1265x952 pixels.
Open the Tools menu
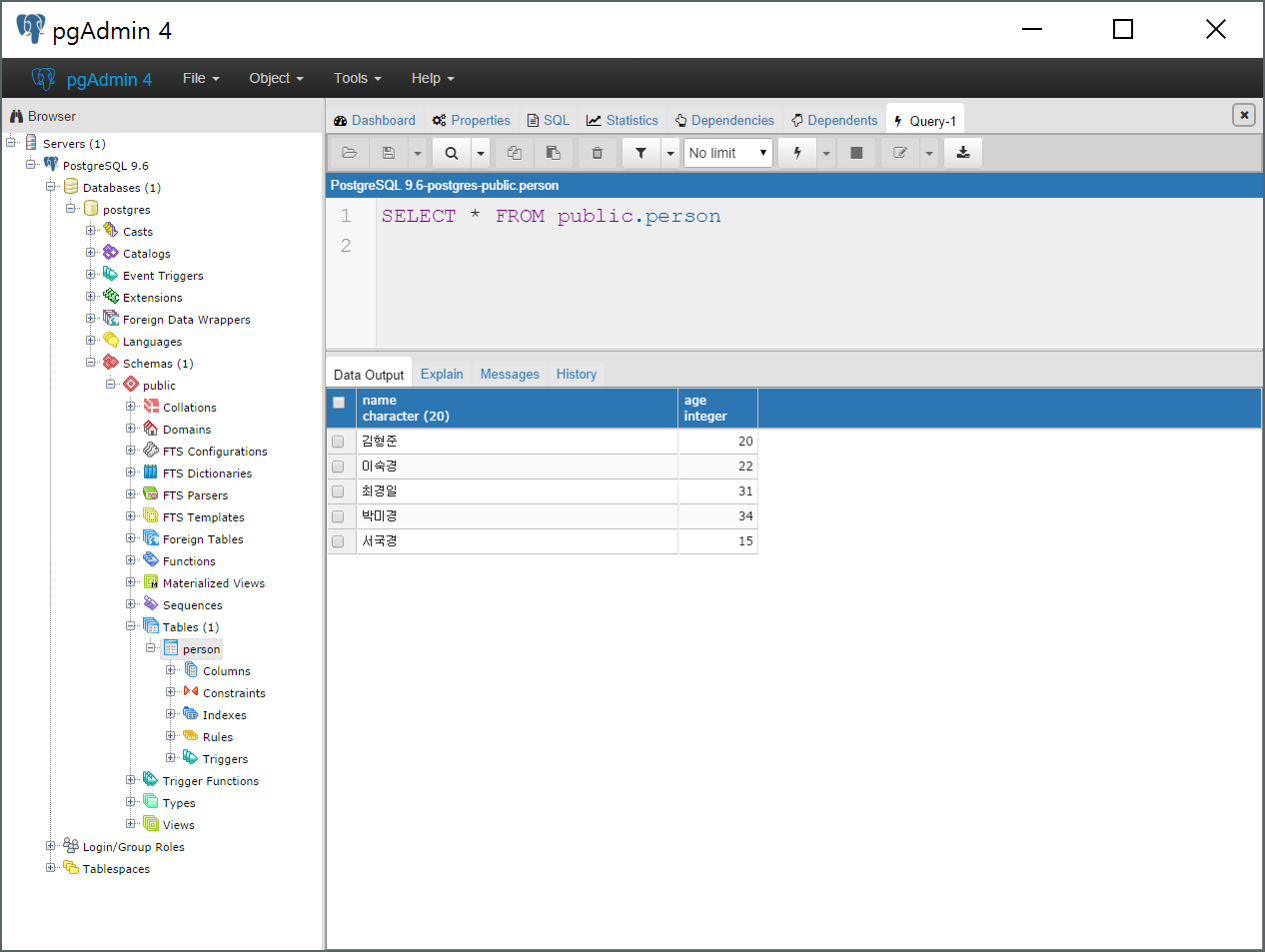click(x=358, y=78)
